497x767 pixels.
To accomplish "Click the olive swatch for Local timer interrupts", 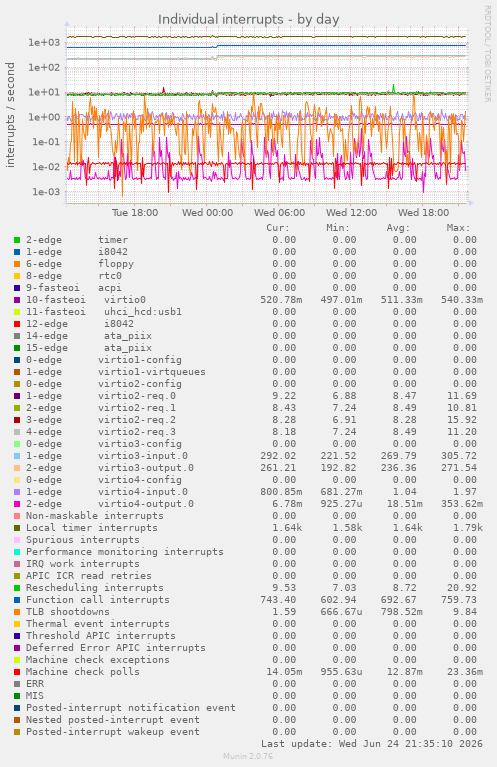I will pyautogui.click(x=17, y=528).
